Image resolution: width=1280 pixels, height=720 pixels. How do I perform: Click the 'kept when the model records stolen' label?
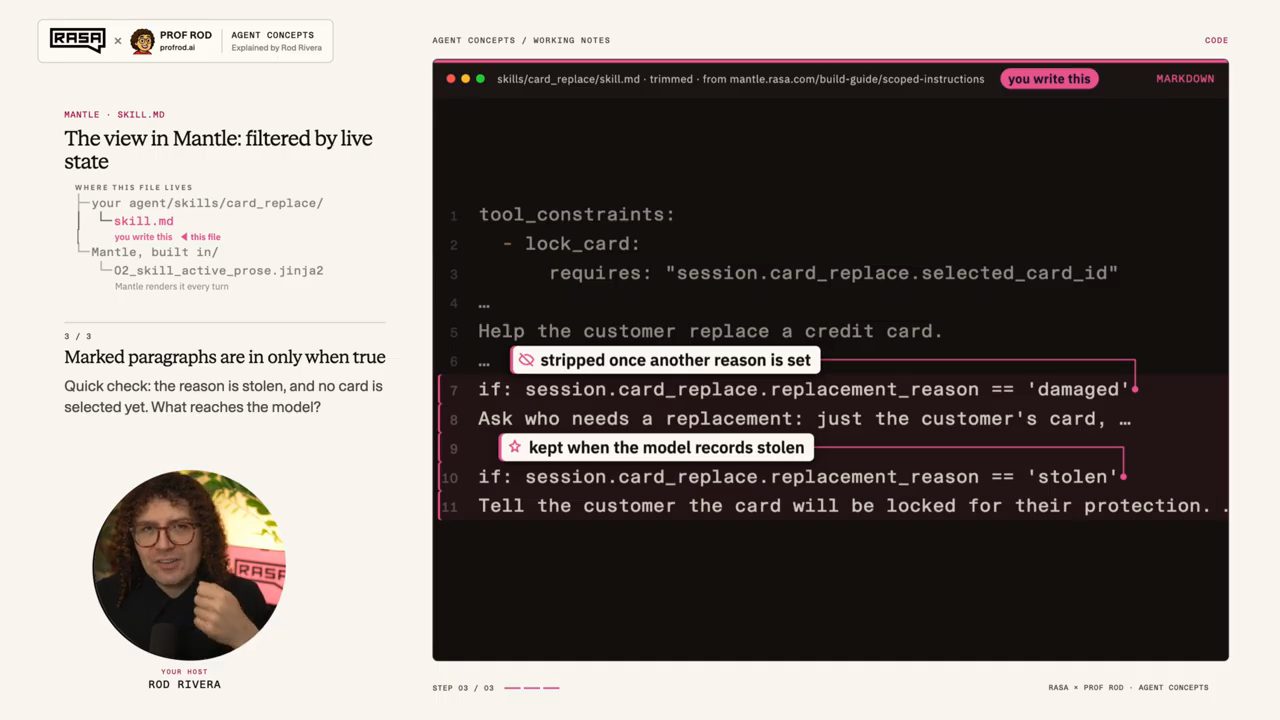pos(655,447)
